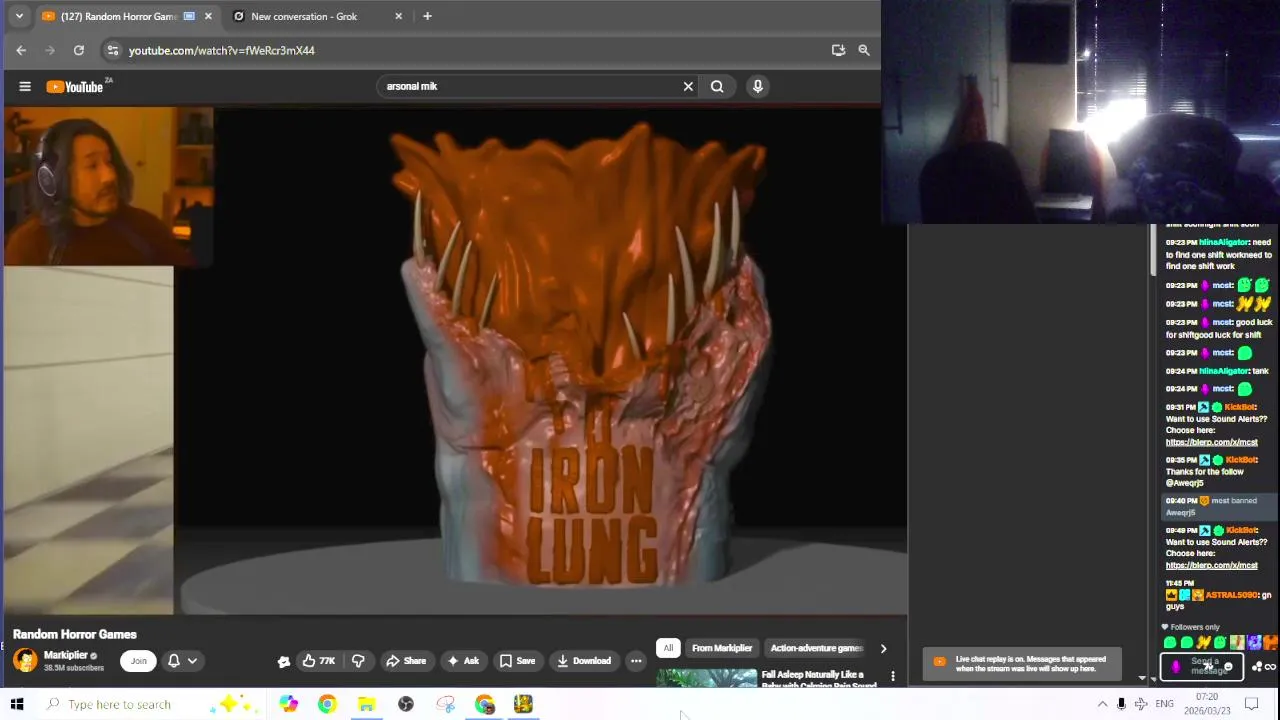Close the Grok conversation tab
Image resolution: width=1280 pixels, height=720 pixels.
coord(398,16)
